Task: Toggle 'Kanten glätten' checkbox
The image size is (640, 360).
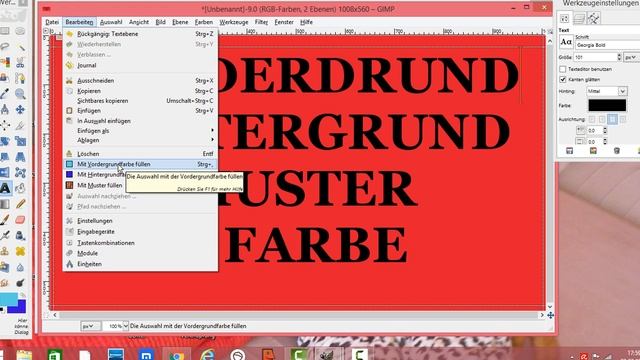Action: pos(563,79)
